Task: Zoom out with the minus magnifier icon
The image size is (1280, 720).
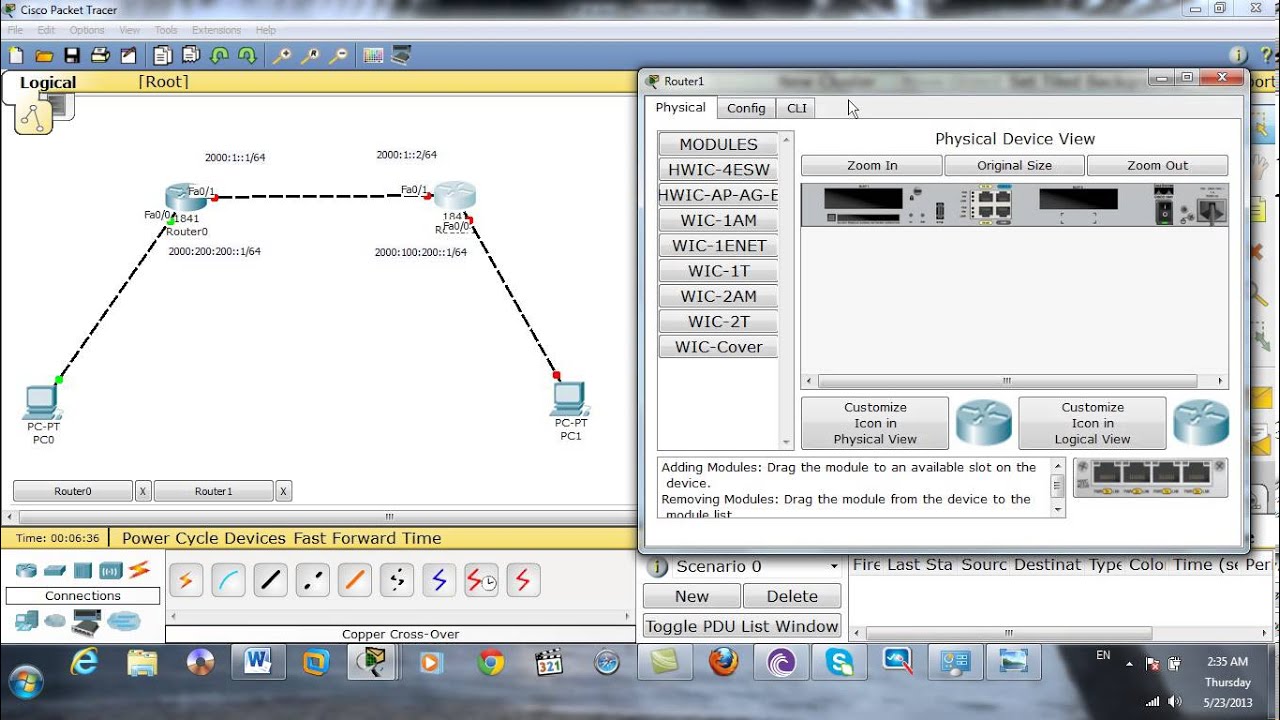Action: point(339,56)
